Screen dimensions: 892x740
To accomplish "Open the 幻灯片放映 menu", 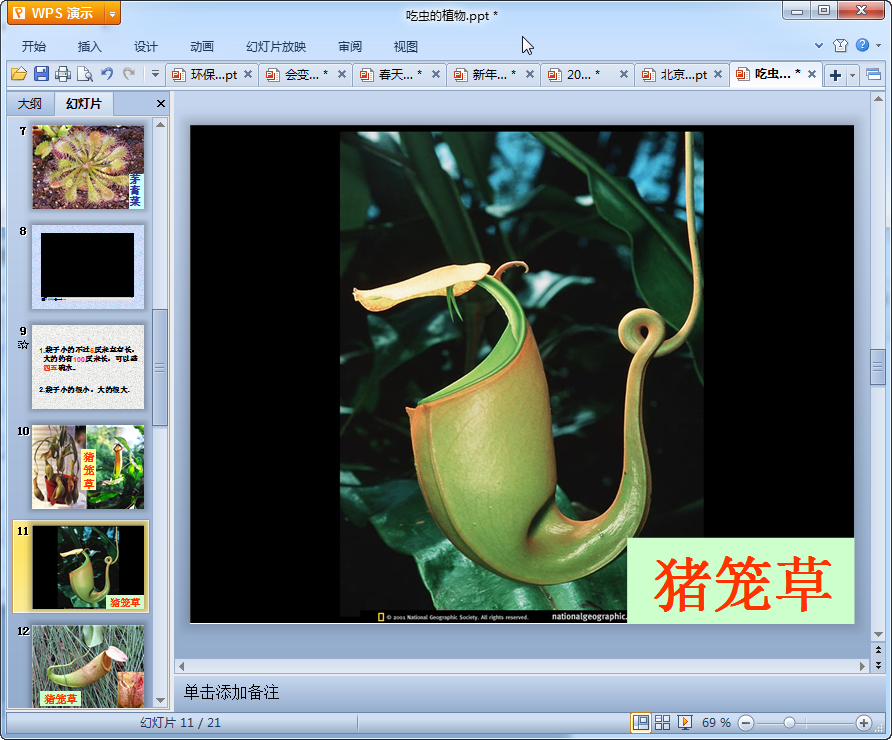I will [276, 46].
